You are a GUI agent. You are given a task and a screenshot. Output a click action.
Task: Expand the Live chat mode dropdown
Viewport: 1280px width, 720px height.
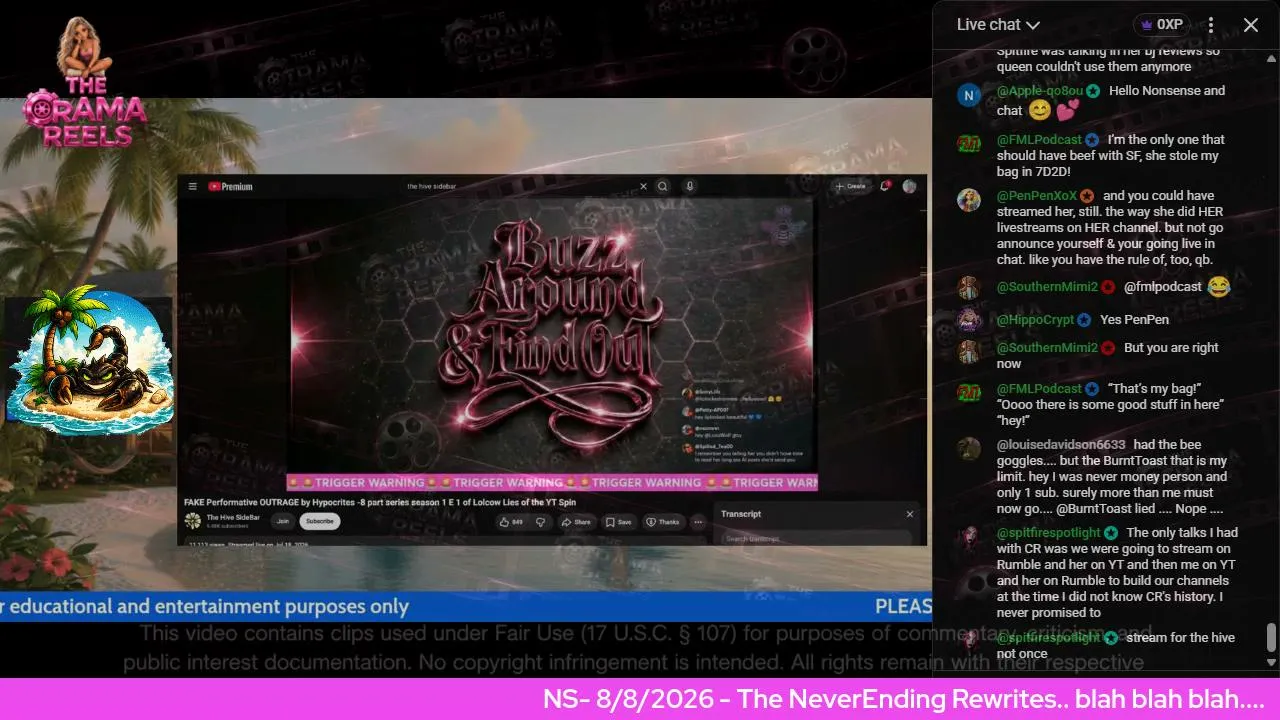click(x=999, y=25)
